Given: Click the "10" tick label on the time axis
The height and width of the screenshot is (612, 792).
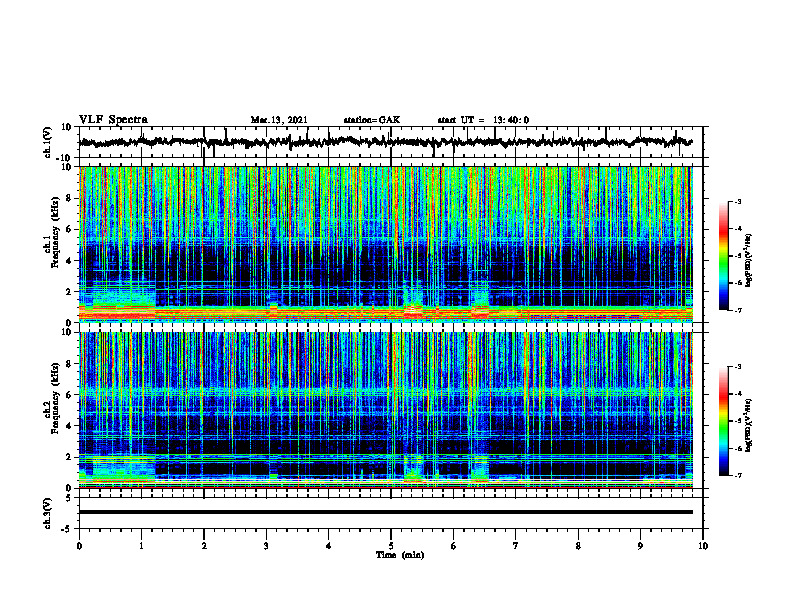Looking at the screenshot, I should (x=703, y=546).
